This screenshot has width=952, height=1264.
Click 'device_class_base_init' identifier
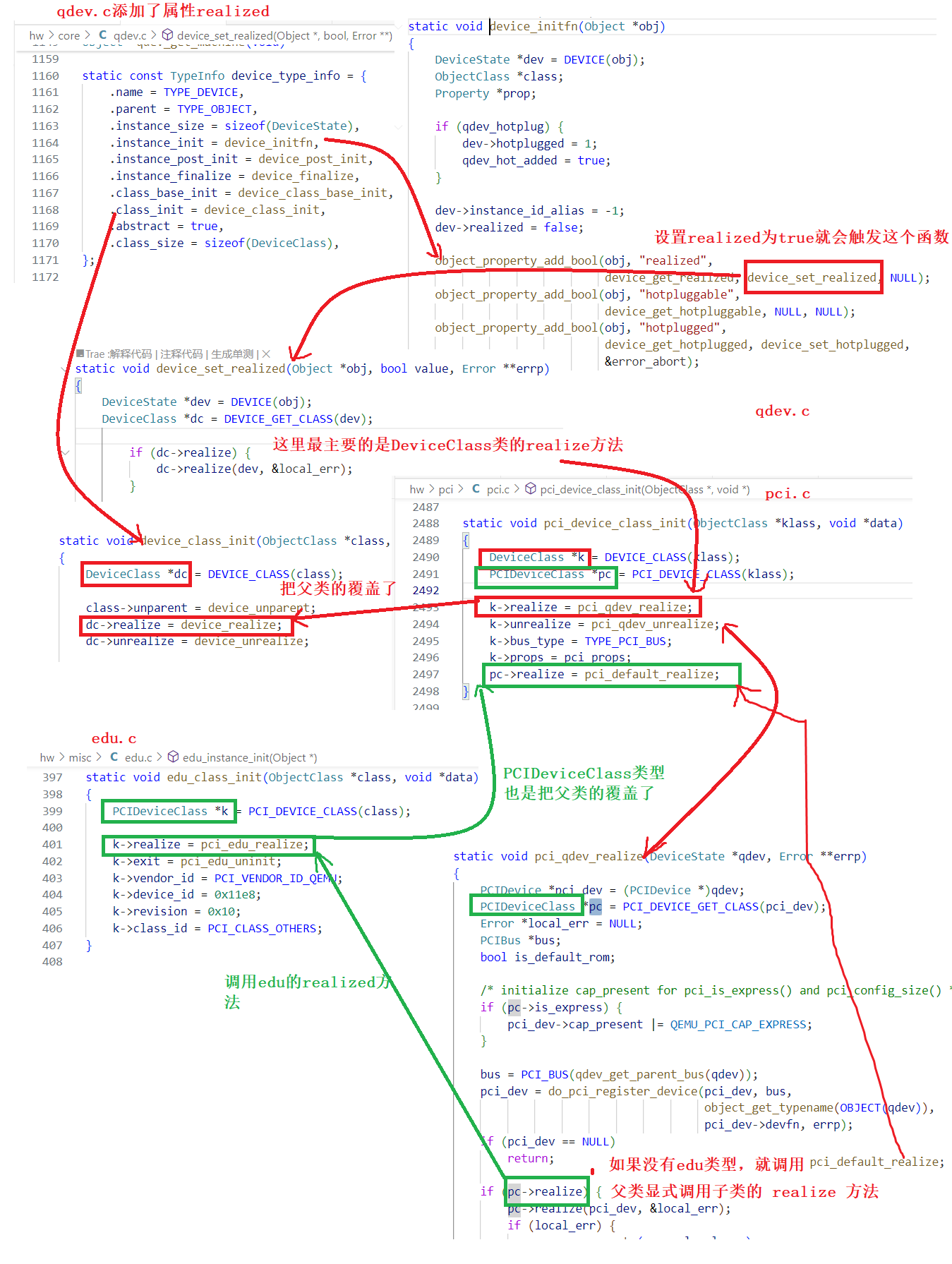click(x=313, y=193)
